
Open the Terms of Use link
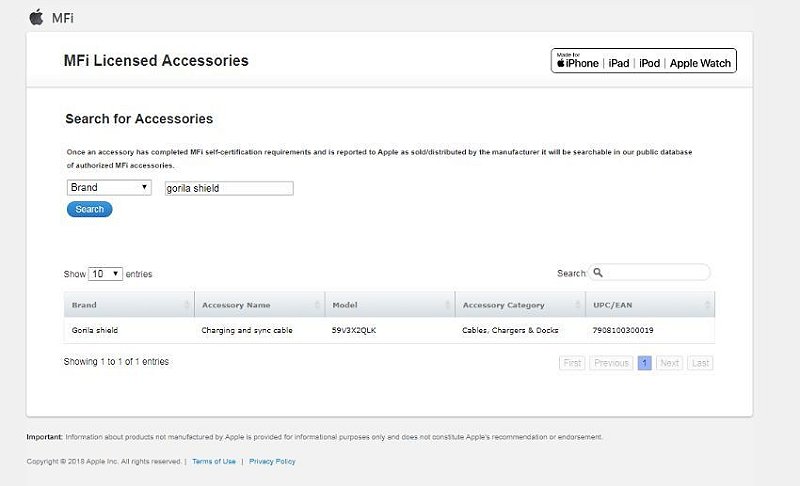click(x=214, y=461)
